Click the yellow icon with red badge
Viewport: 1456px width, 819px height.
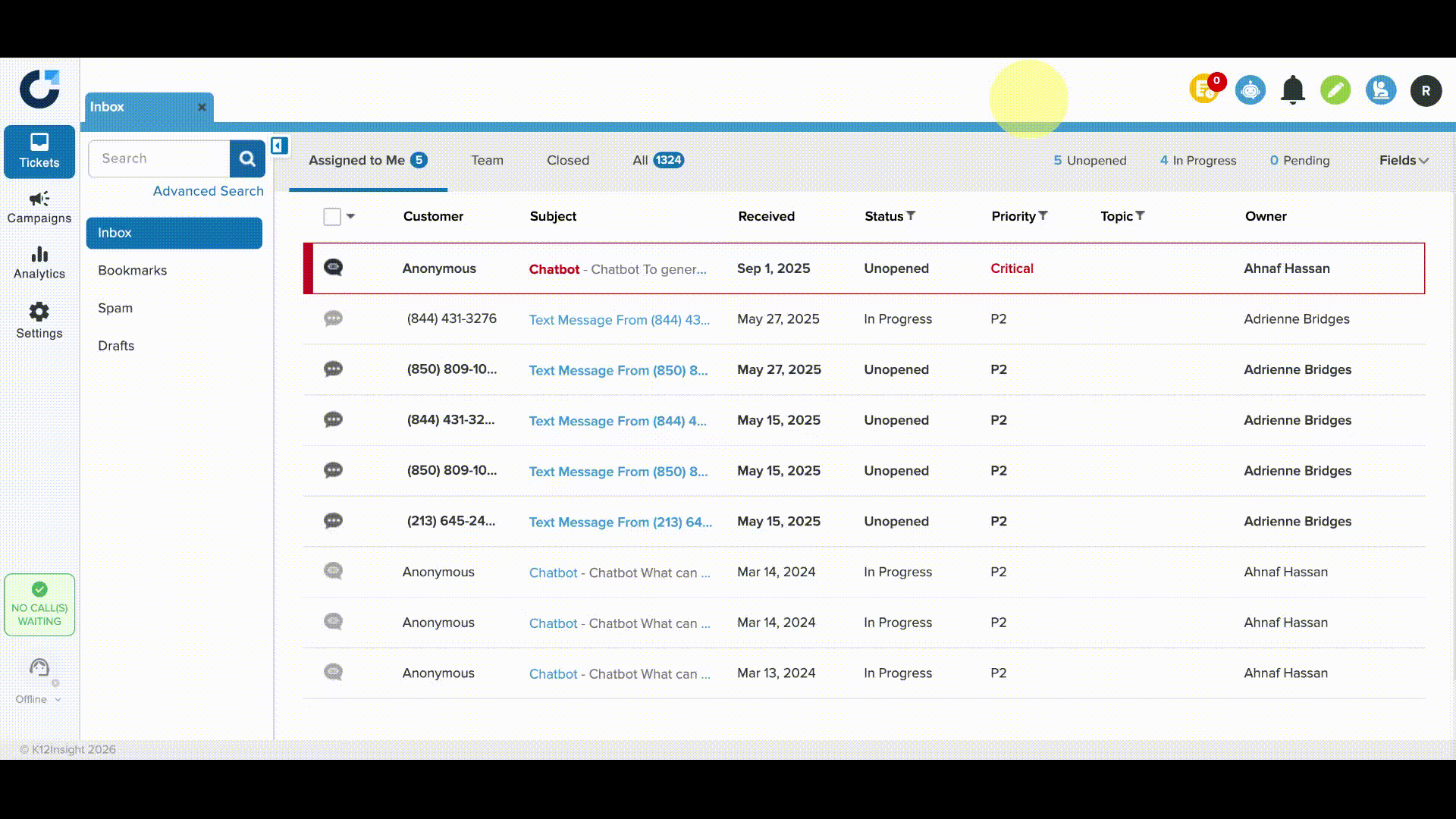point(1205,89)
